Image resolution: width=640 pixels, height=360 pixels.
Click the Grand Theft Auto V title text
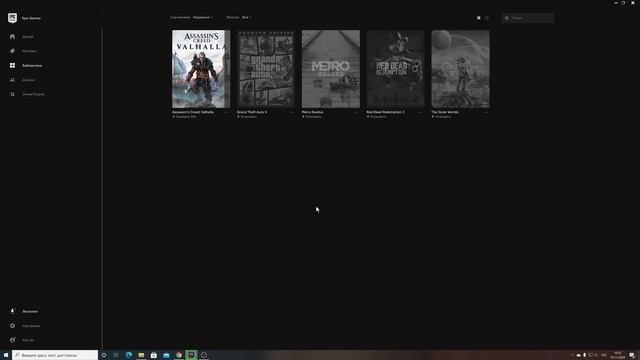tap(252, 112)
